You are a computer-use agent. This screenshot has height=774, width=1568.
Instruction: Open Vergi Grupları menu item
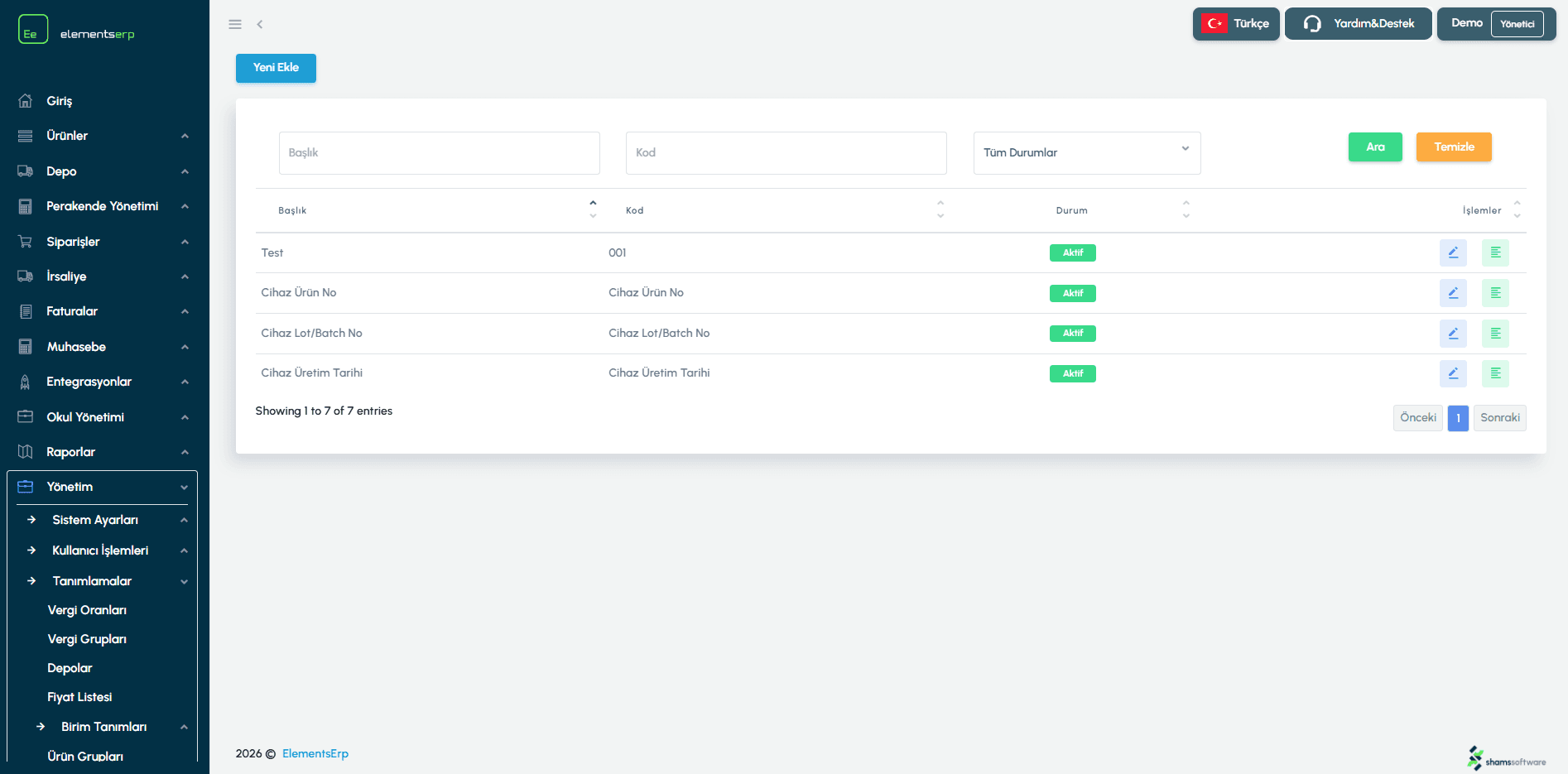pos(87,639)
